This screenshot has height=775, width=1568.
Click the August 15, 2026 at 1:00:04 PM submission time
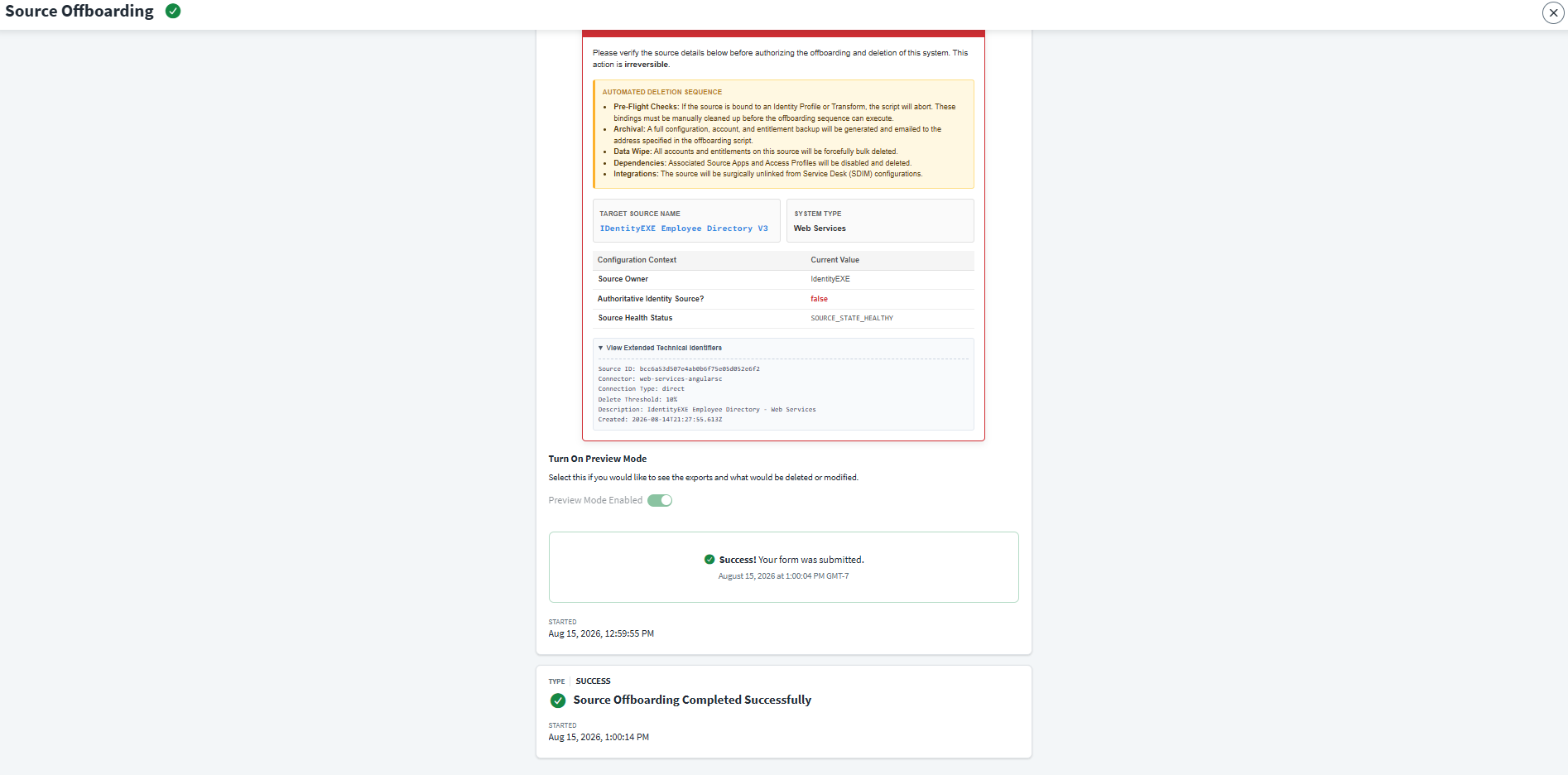(783, 576)
